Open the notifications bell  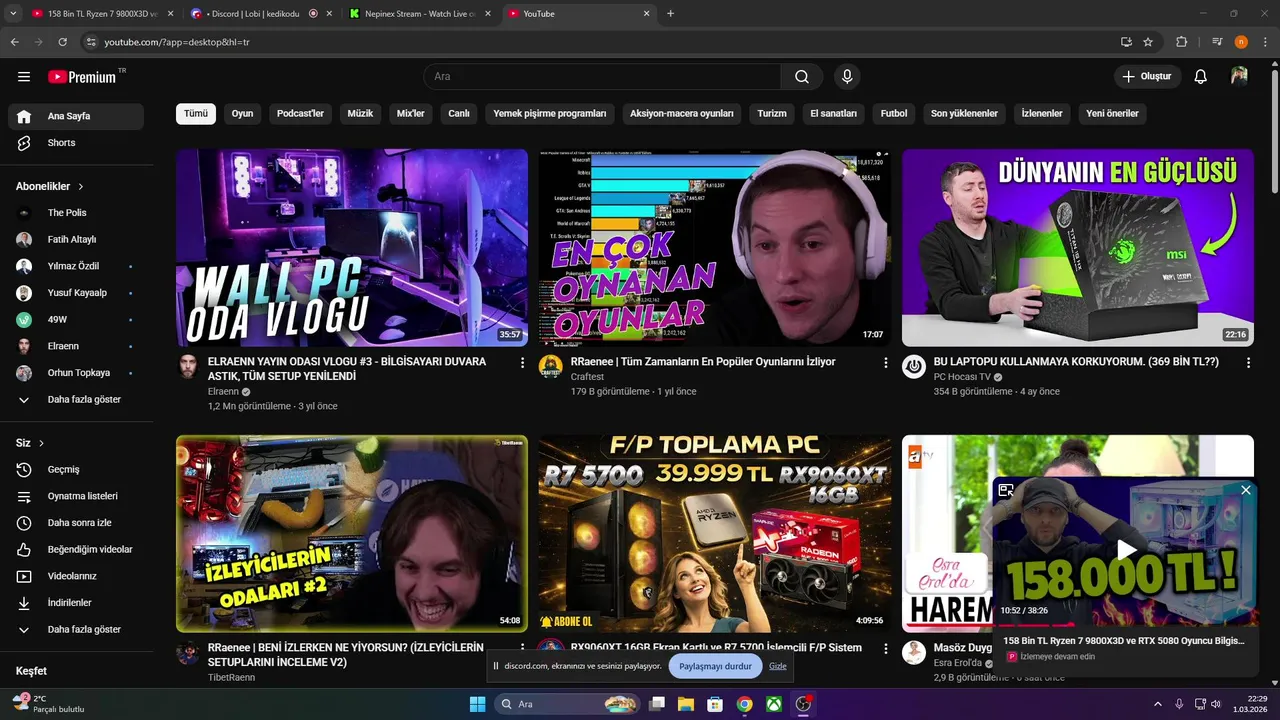tap(1201, 77)
